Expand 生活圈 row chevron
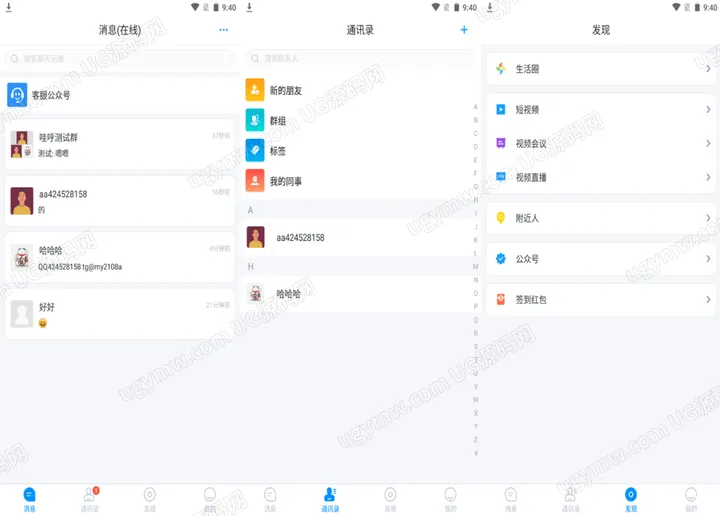720x516 pixels. tap(708, 69)
